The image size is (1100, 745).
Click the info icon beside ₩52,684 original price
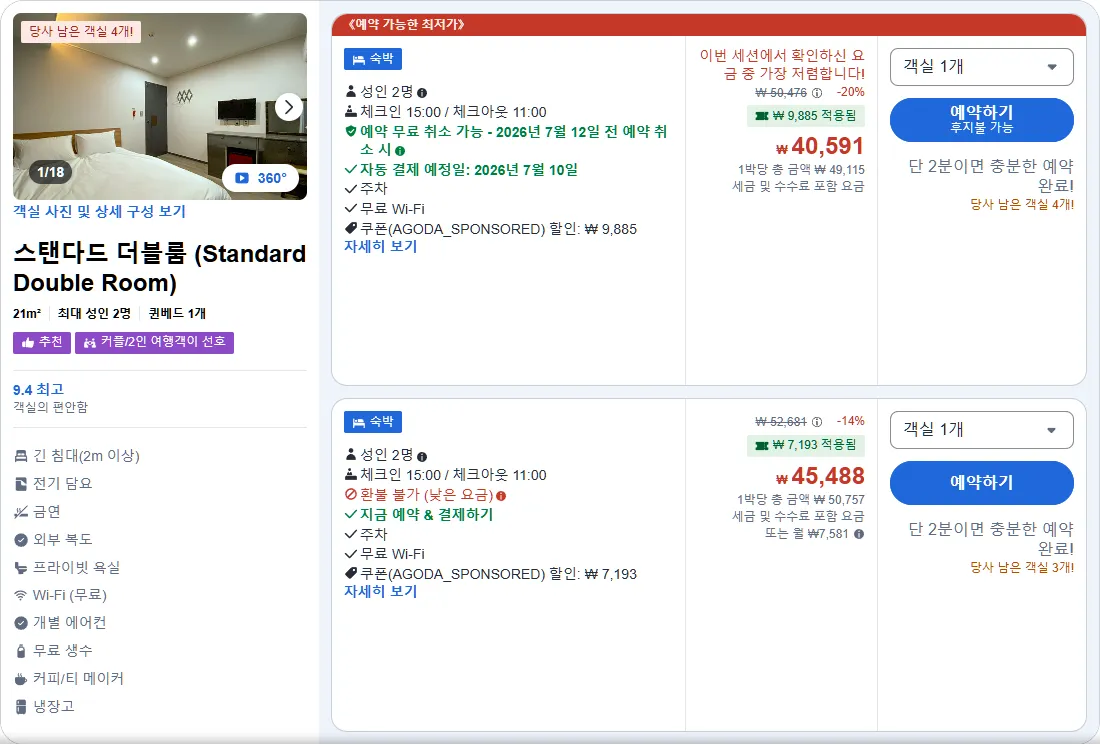817,422
